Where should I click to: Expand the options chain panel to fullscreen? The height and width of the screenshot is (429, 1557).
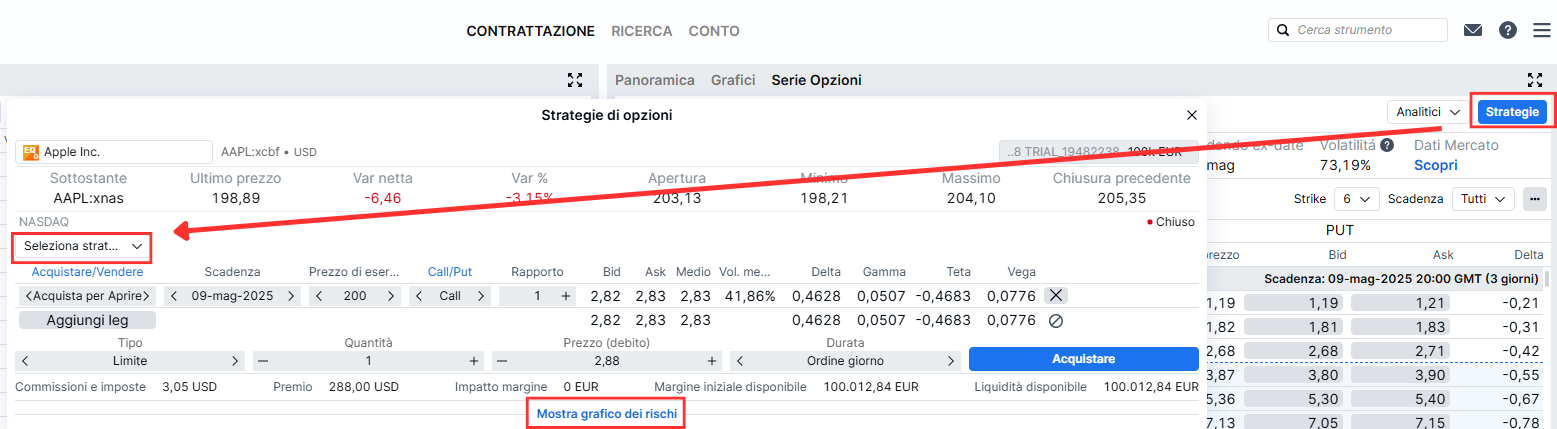(1535, 80)
